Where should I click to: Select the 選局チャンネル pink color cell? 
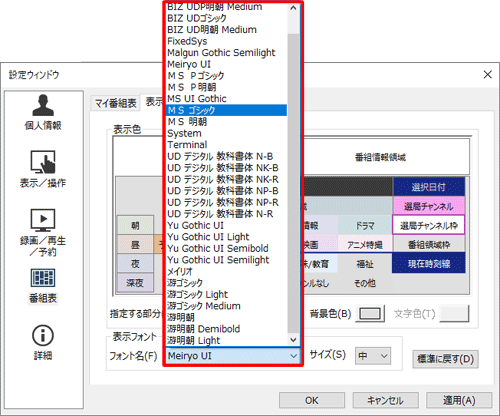point(429,206)
